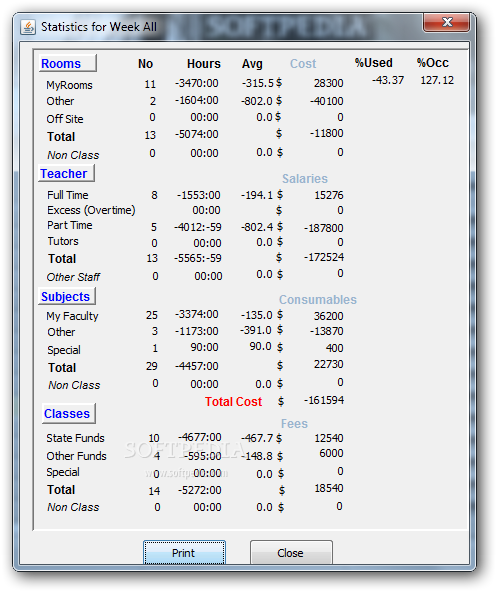
Task: Click Classes total fees 18540
Action: (329, 488)
